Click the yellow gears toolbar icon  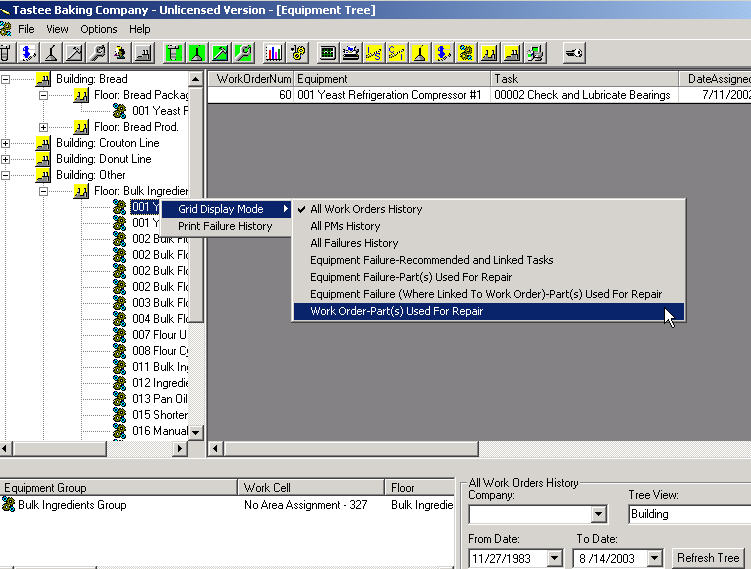(x=466, y=53)
